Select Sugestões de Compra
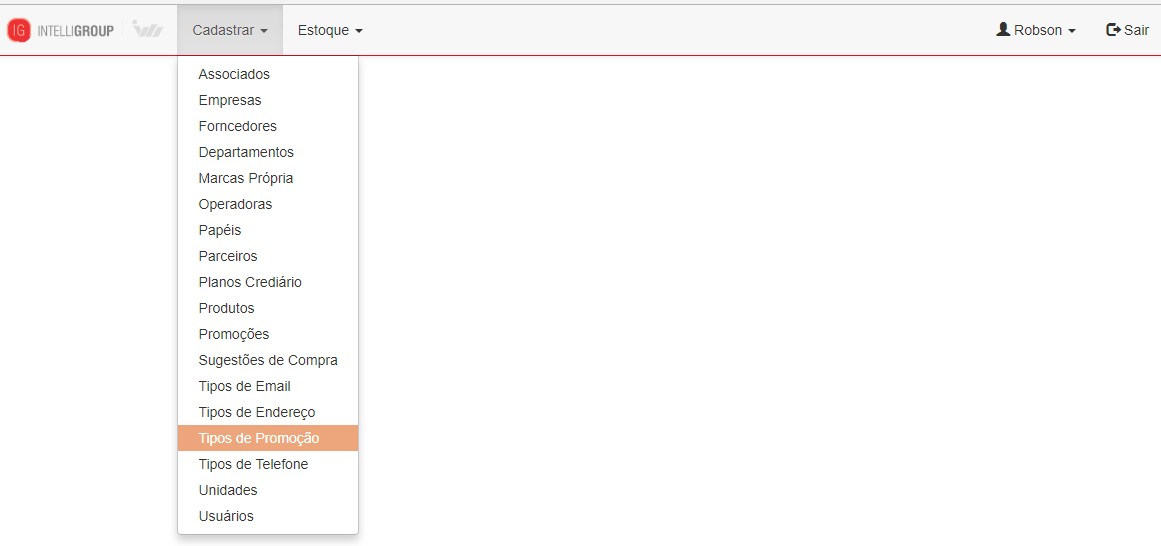Image resolution: width=1161 pixels, height=546 pixels. click(x=268, y=360)
